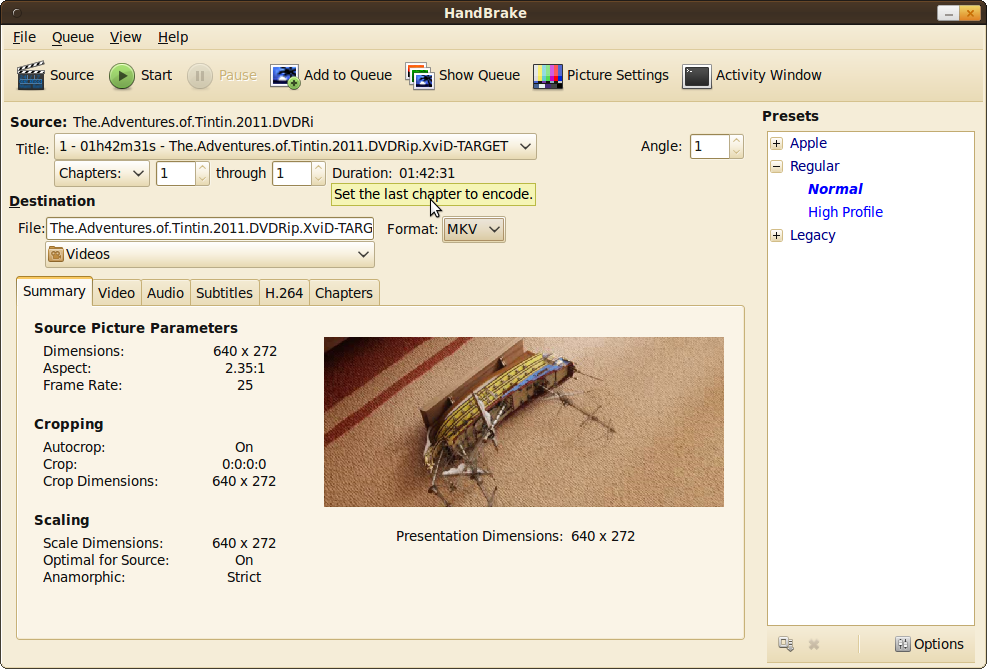Collapse the Regular presets group
Viewport: 987px width, 669px height.
point(777,166)
